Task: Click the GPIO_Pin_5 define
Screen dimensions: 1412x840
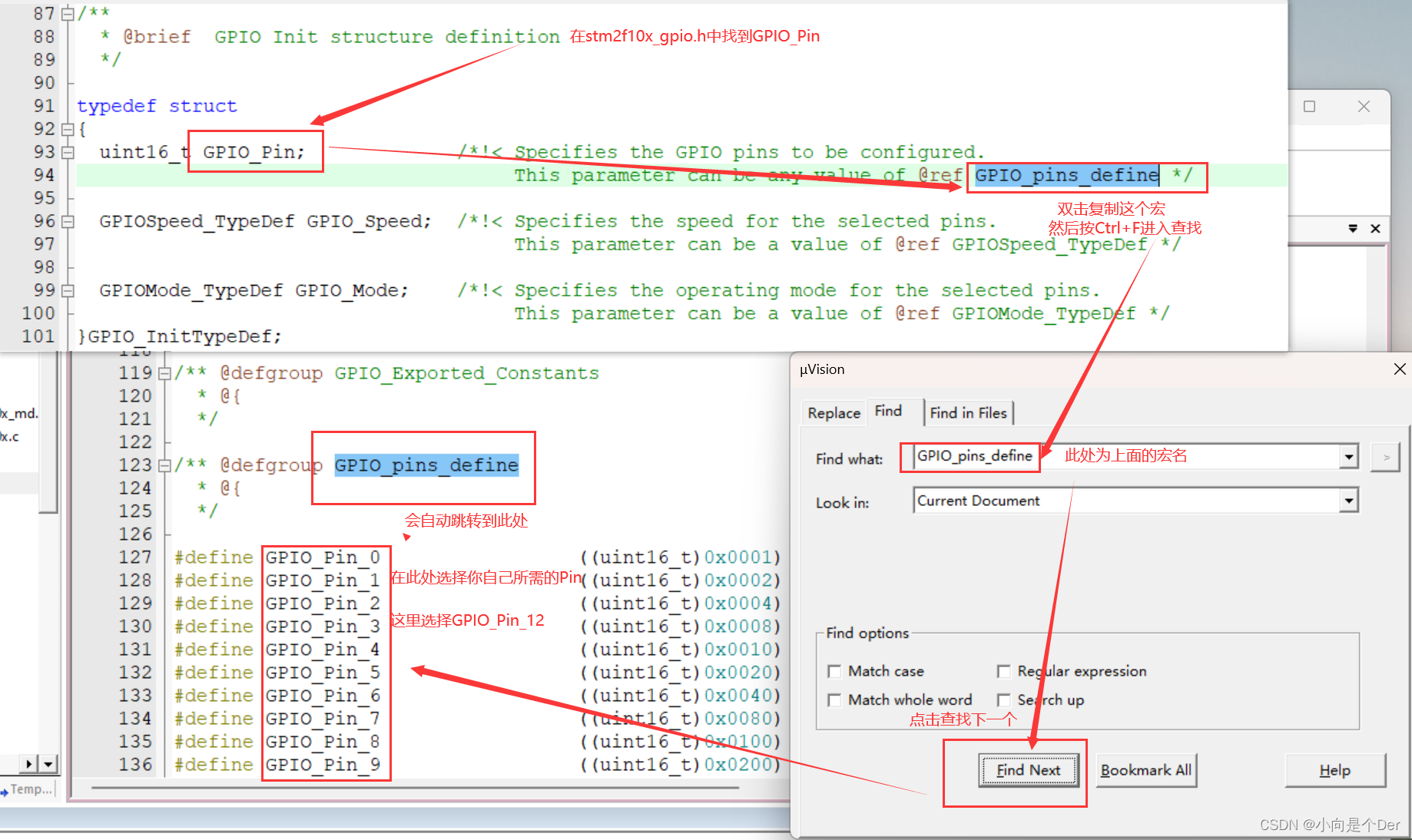Action: pos(323,673)
